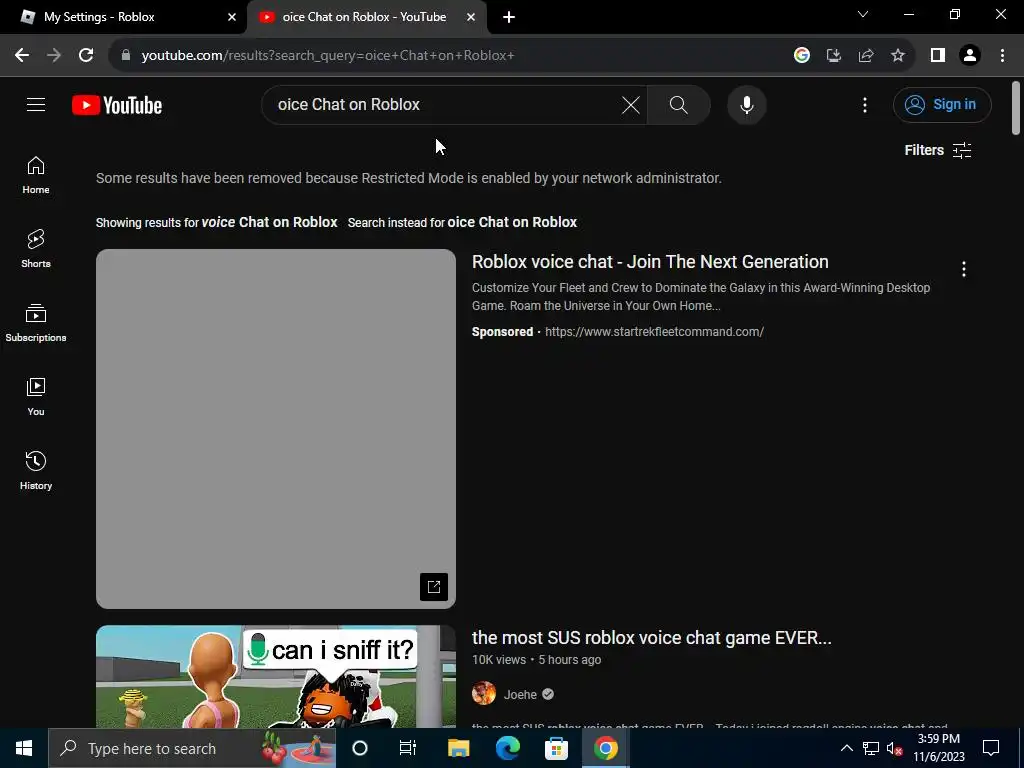Launch Microsoft Edge from taskbar
The height and width of the screenshot is (768, 1024).
click(x=507, y=748)
